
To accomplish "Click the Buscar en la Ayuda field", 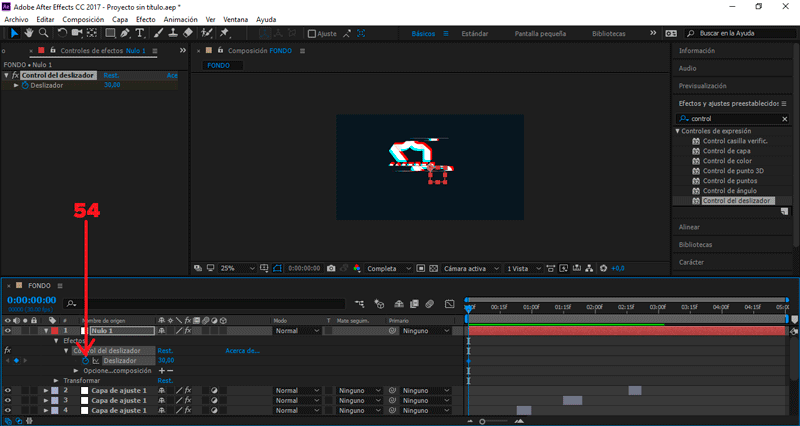I will pos(738,34).
